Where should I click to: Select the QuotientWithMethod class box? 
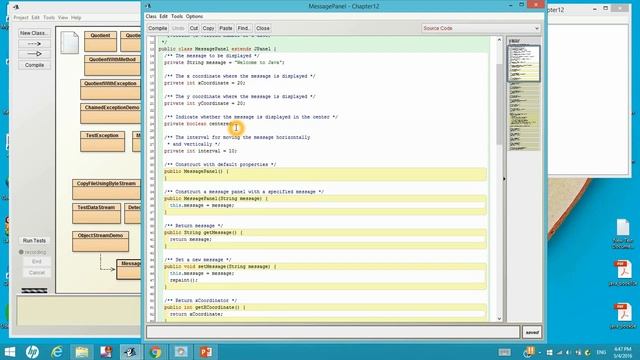point(112,65)
